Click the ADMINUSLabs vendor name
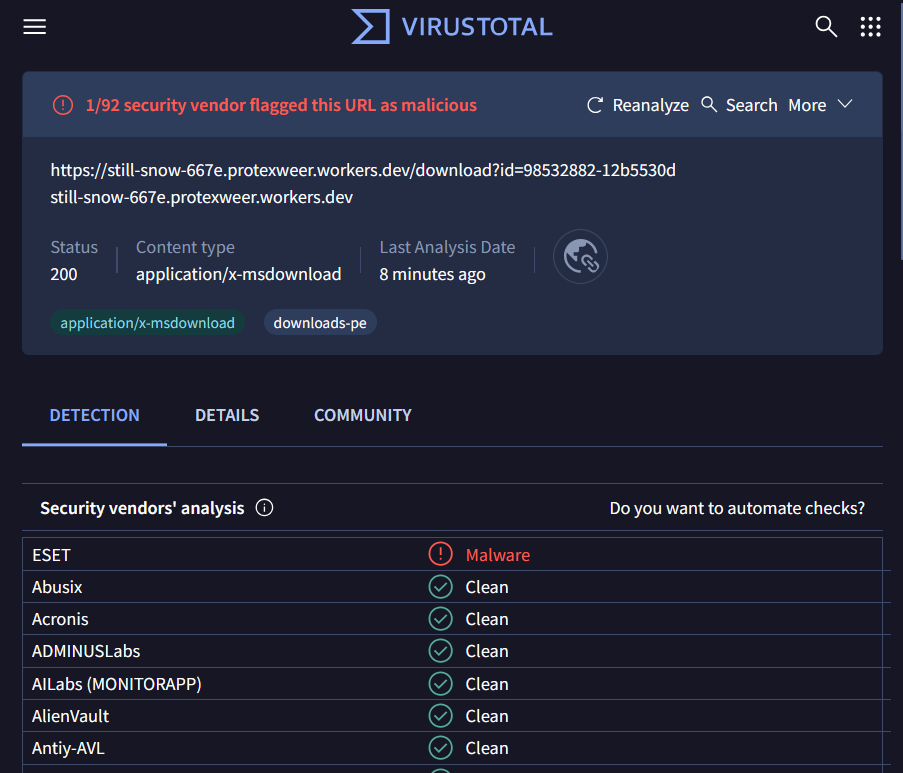 pos(86,651)
